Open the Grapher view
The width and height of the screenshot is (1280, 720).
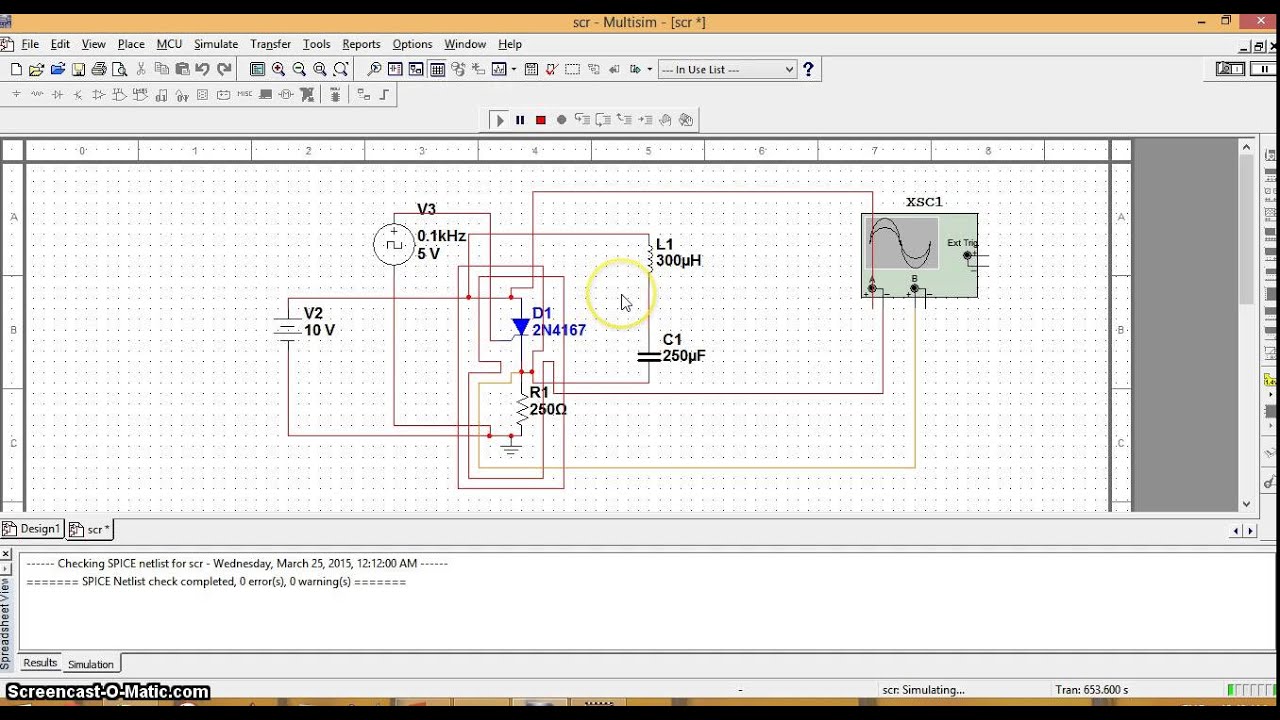pos(499,69)
